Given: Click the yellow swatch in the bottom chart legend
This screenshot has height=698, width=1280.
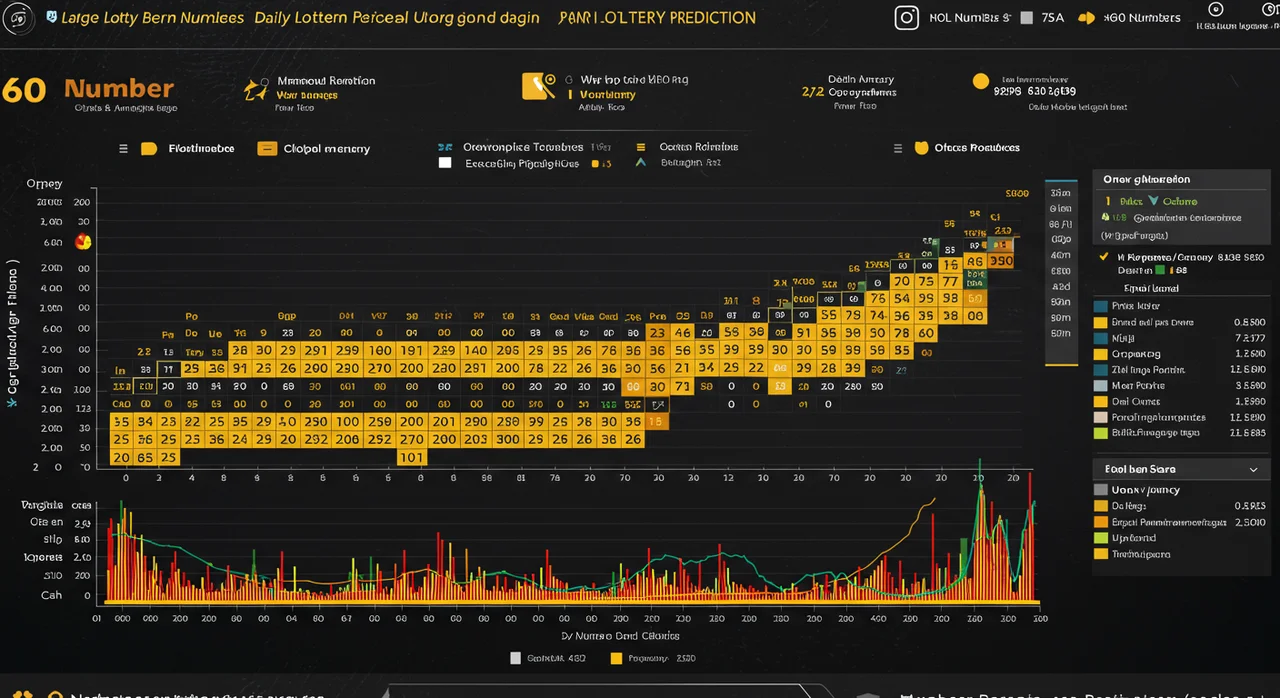Looking at the screenshot, I should (x=616, y=658).
